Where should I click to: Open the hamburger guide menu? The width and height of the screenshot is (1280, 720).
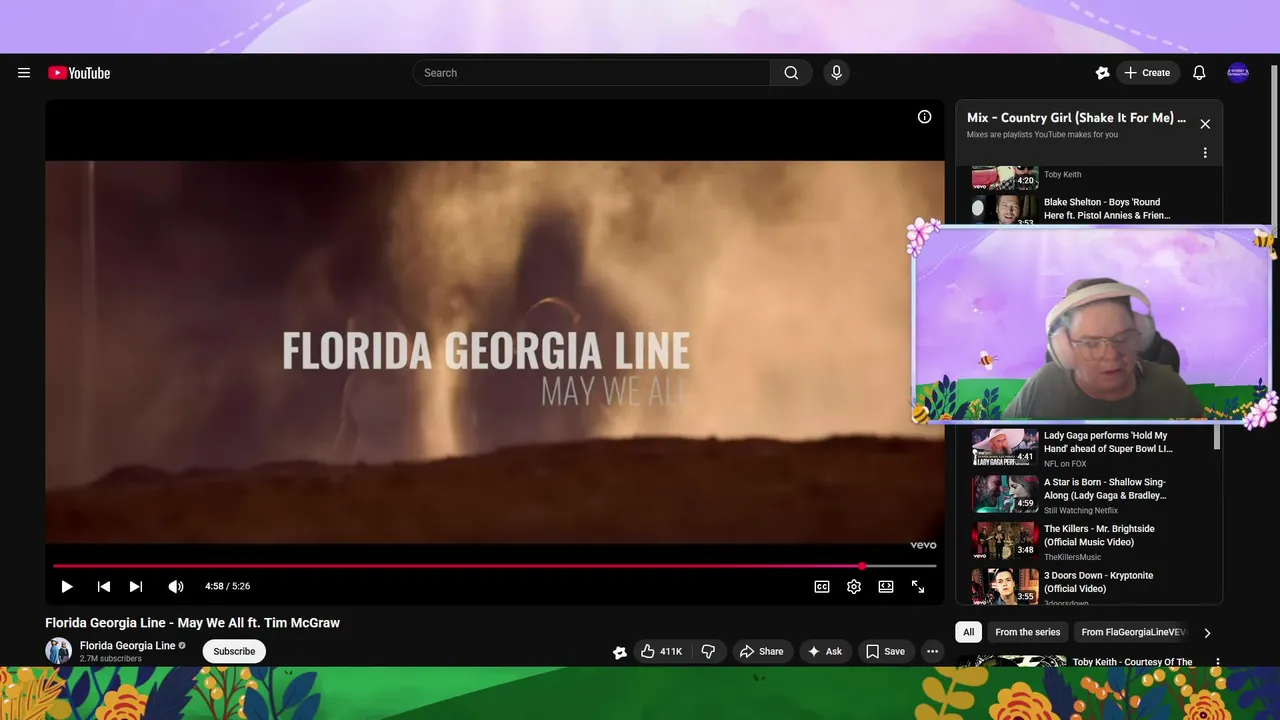click(x=24, y=73)
